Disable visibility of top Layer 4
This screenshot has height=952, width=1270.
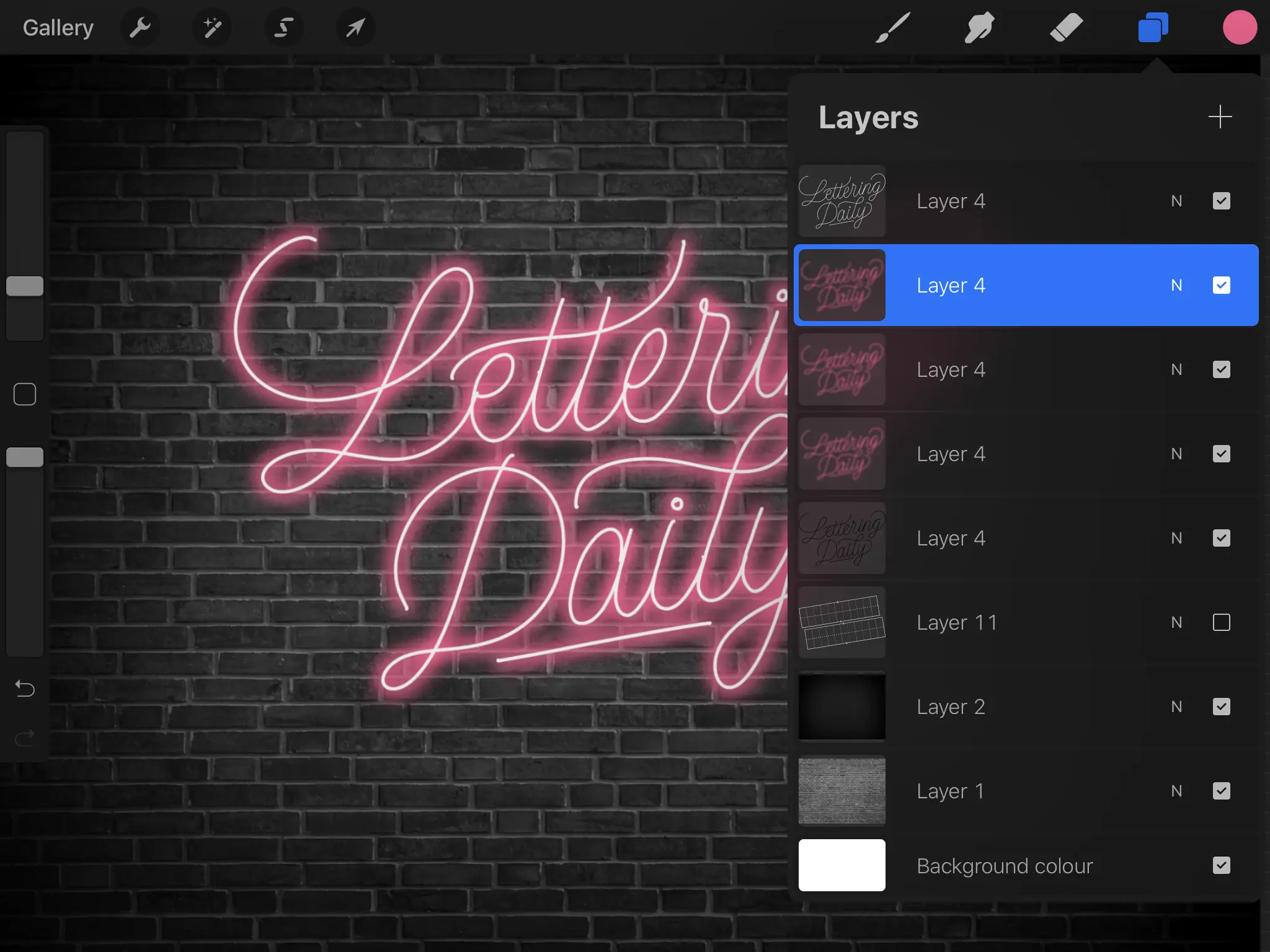pos(1222,200)
